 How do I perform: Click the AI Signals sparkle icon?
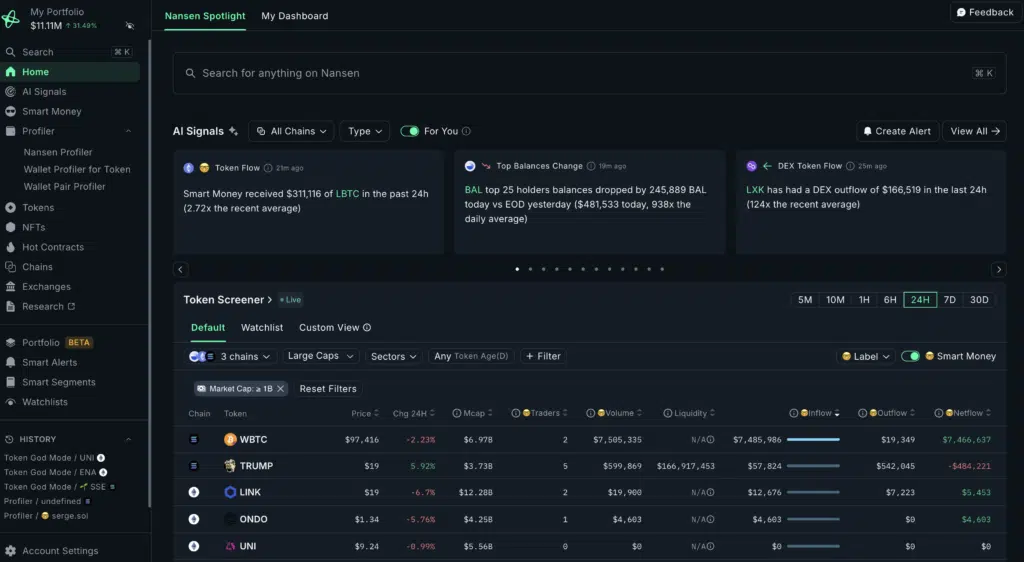coord(233,131)
